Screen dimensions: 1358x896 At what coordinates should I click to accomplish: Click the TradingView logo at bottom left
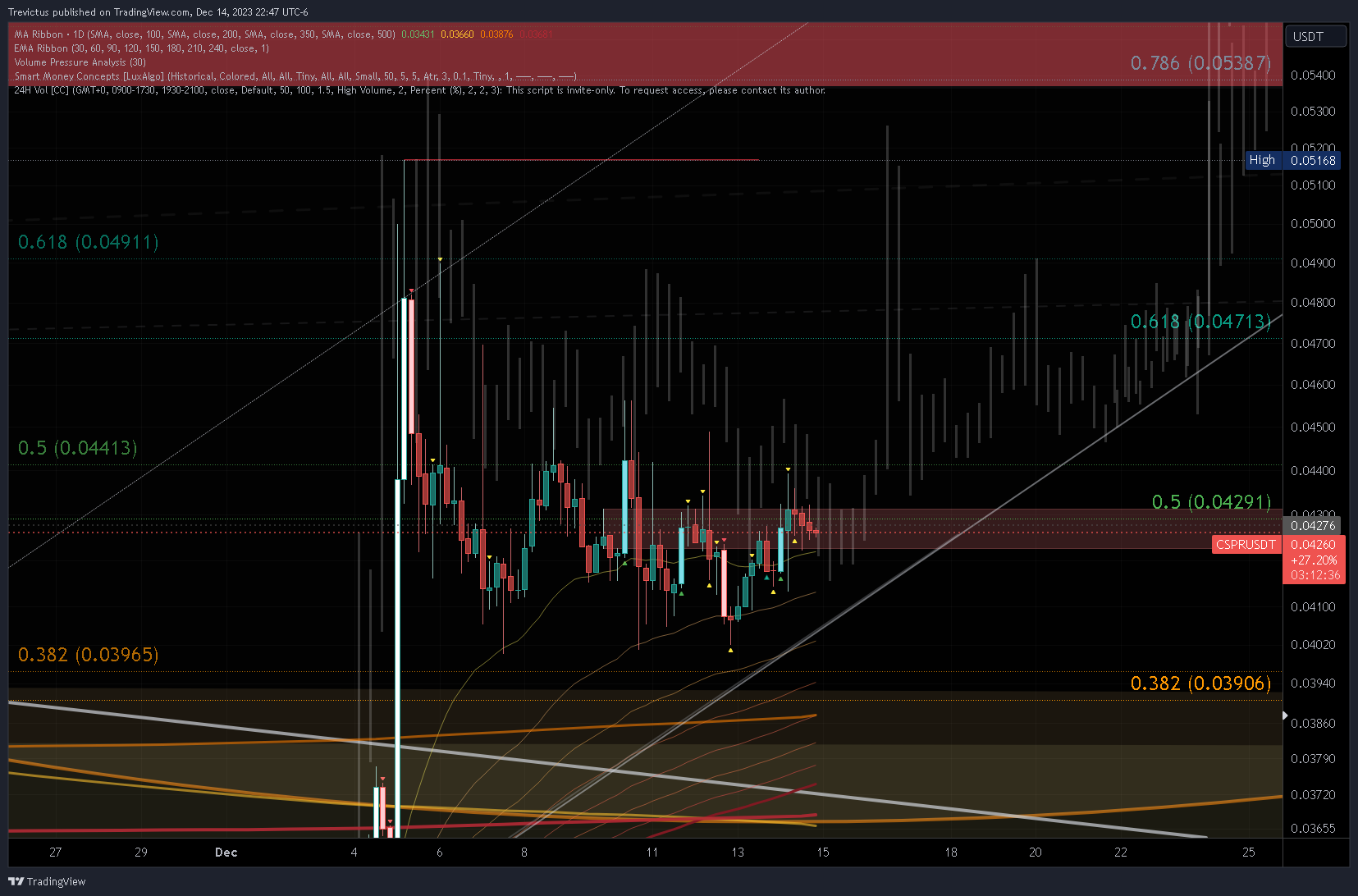tap(47, 881)
